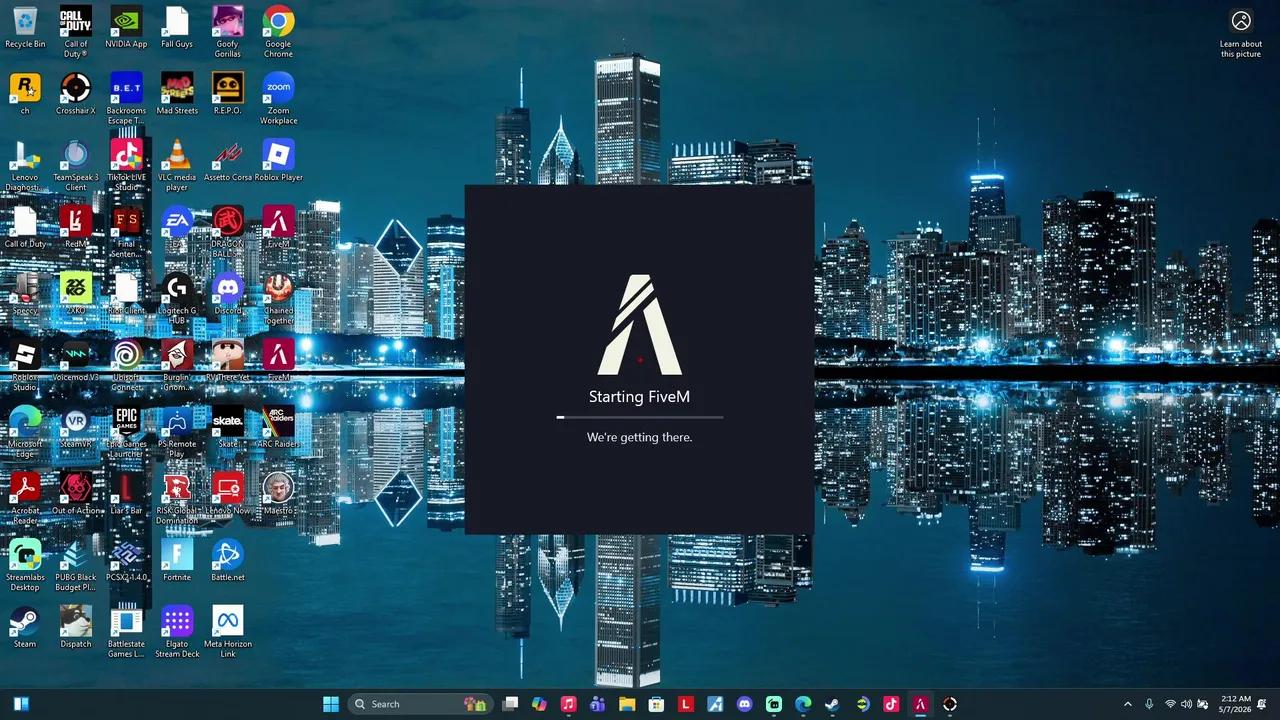Open File Explorer from the taskbar
1280x720 pixels.
tap(627, 704)
